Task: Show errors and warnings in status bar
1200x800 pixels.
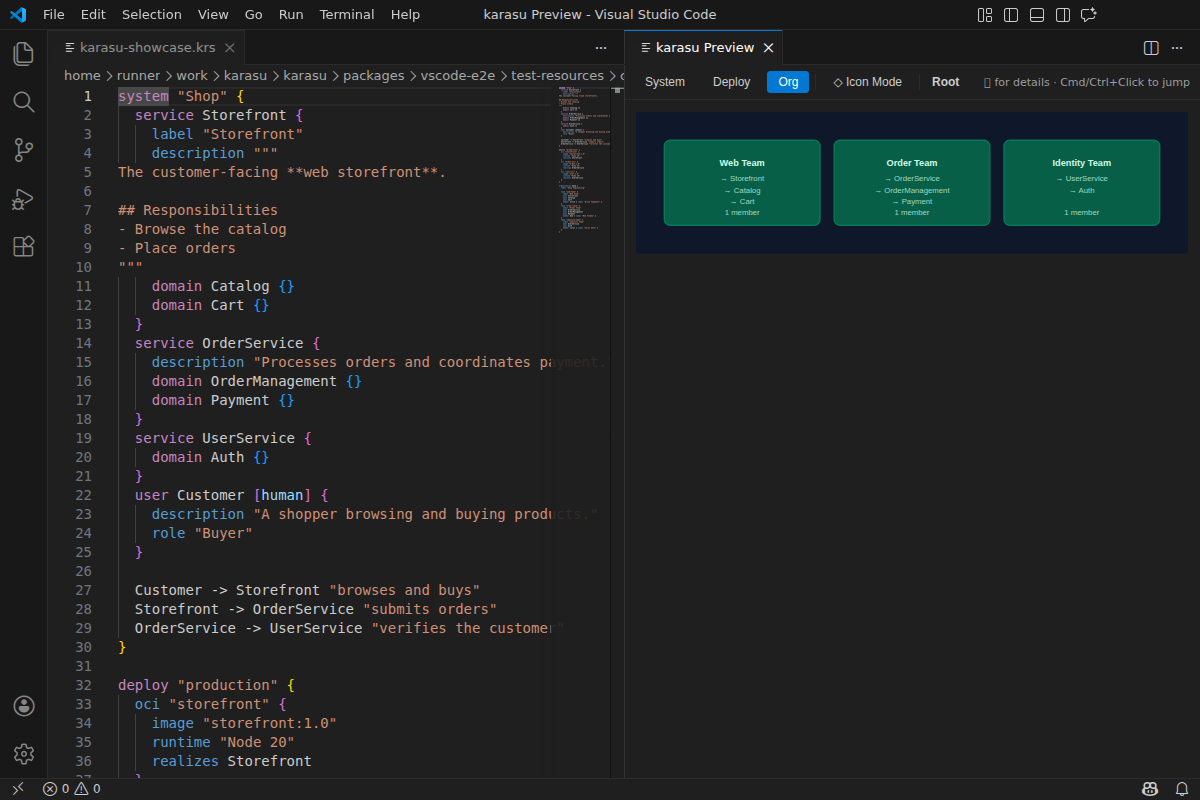Action: pyautogui.click(x=71, y=789)
